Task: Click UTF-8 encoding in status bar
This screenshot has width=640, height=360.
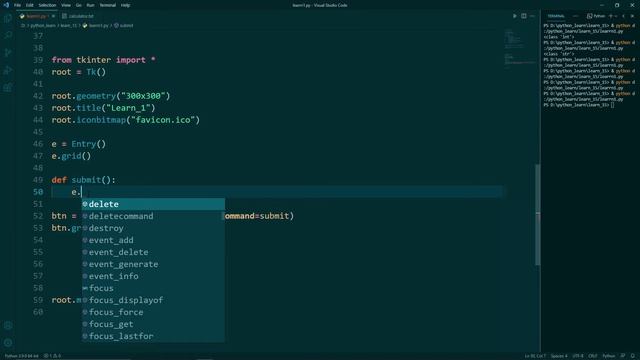Action: [578, 356]
